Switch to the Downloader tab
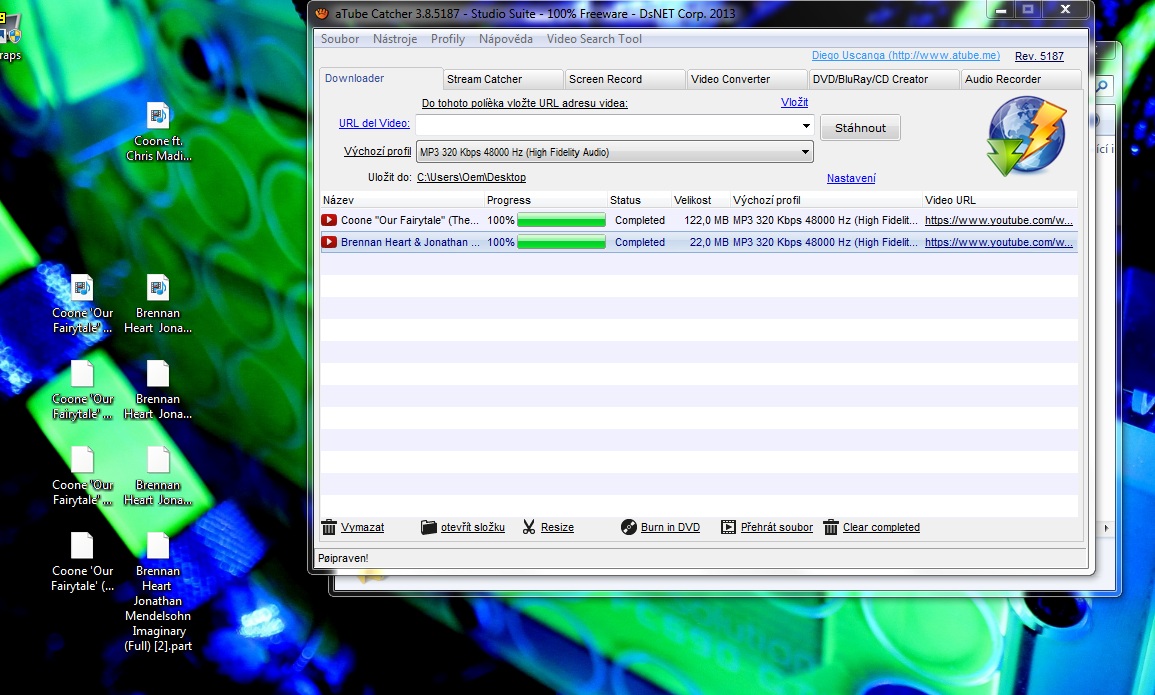The height and width of the screenshot is (695, 1155). [x=381, y=78]
